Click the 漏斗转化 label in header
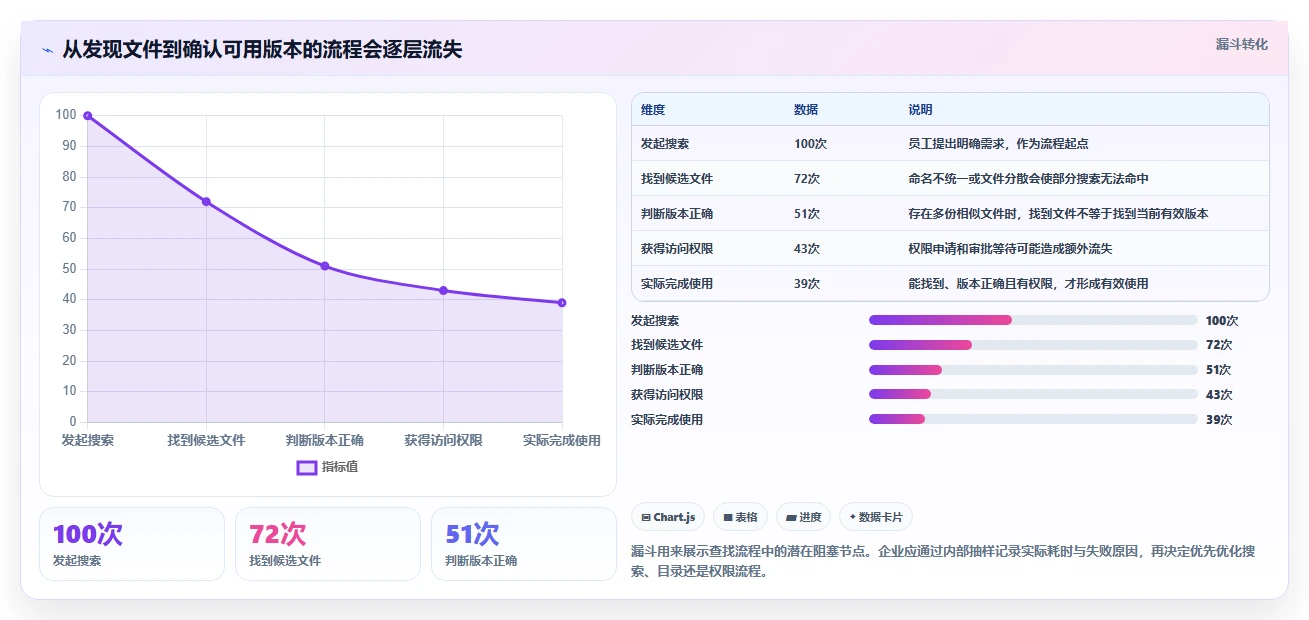Screen dimensions: 1309x620 1241,44
